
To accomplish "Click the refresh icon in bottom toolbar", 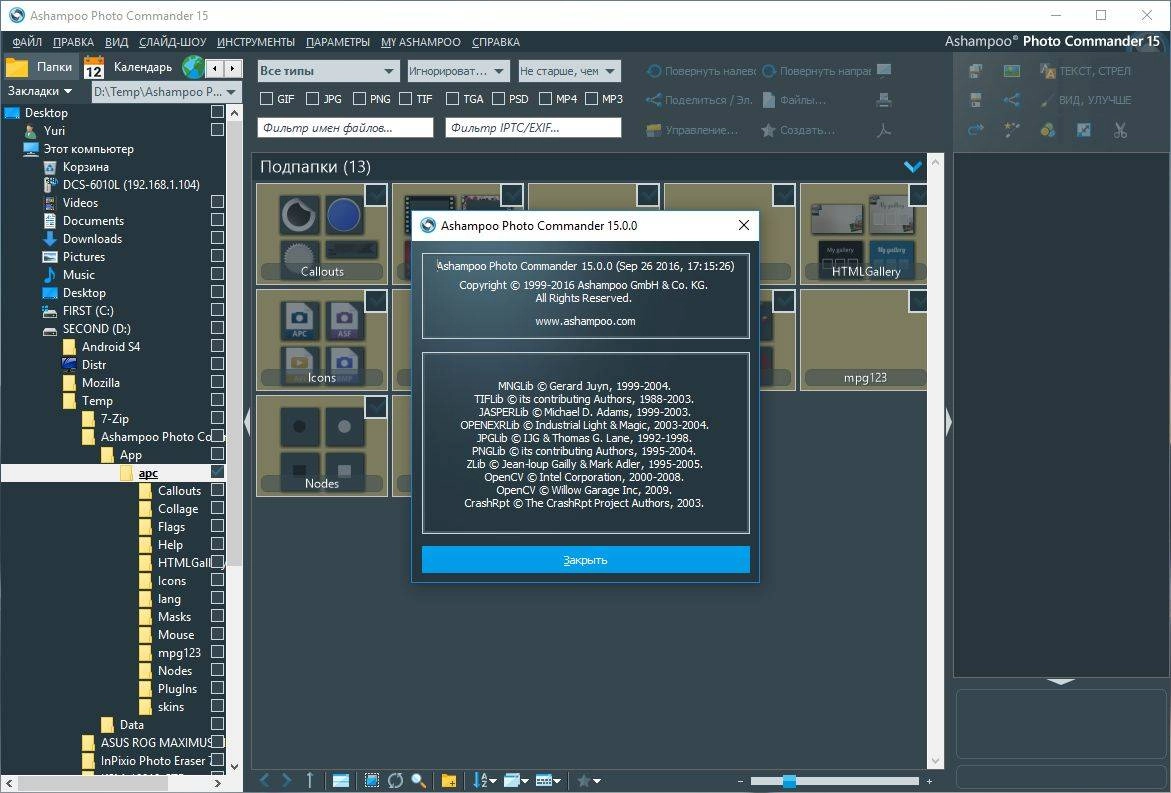I will [395, 780].
